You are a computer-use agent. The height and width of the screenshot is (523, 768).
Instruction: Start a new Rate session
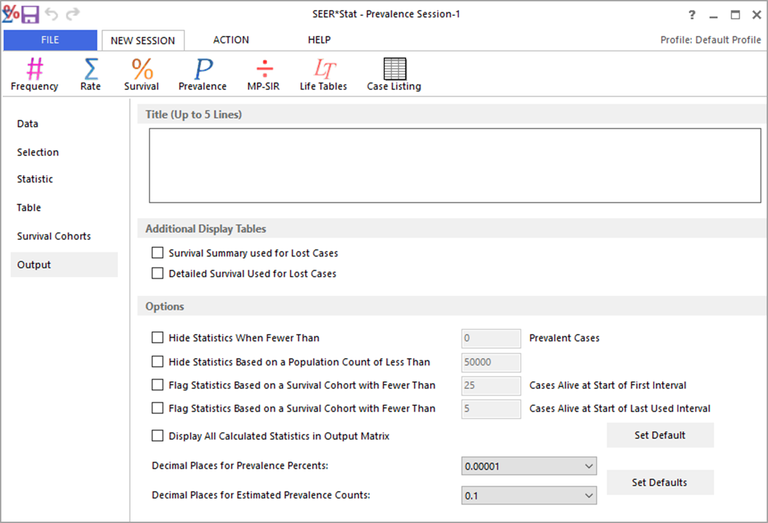tap(90, 75)
